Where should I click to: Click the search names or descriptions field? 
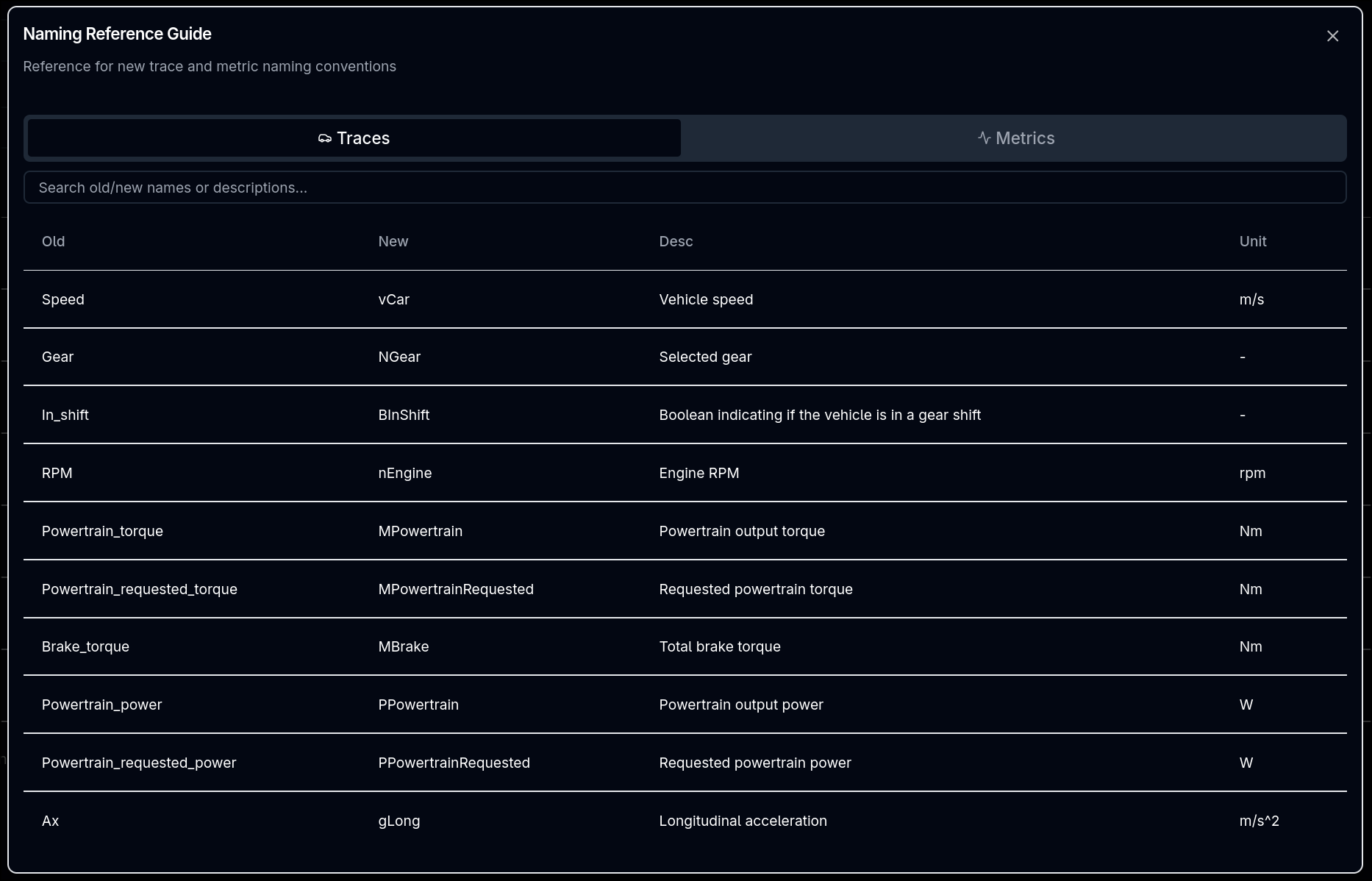click(685, 188)
